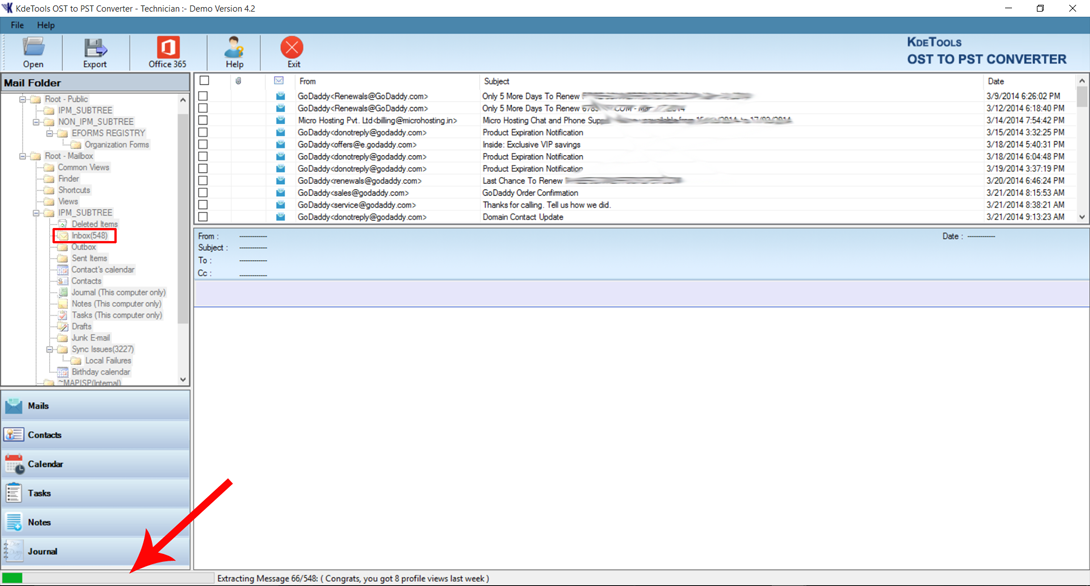1090x586 pixels.
Task: Check the GoDaddy Order Confirmation message box
Action: pyautogui.click(x=204, y=193)
